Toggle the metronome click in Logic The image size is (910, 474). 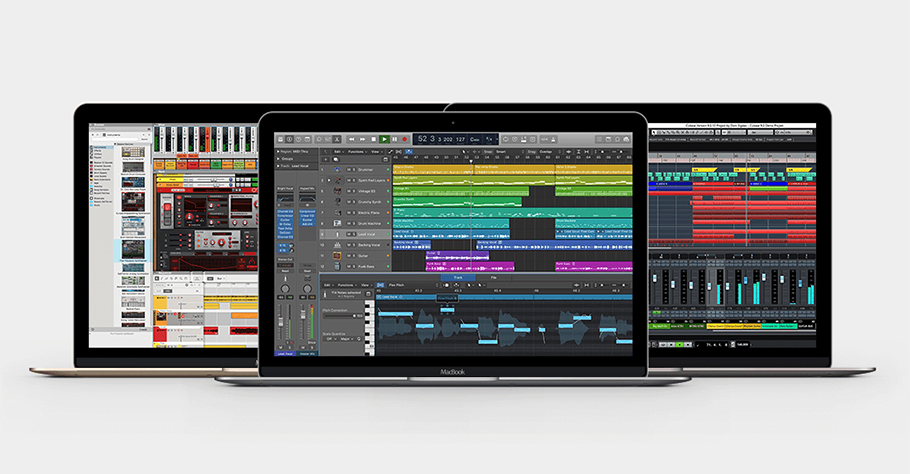(x=553, y=139)
